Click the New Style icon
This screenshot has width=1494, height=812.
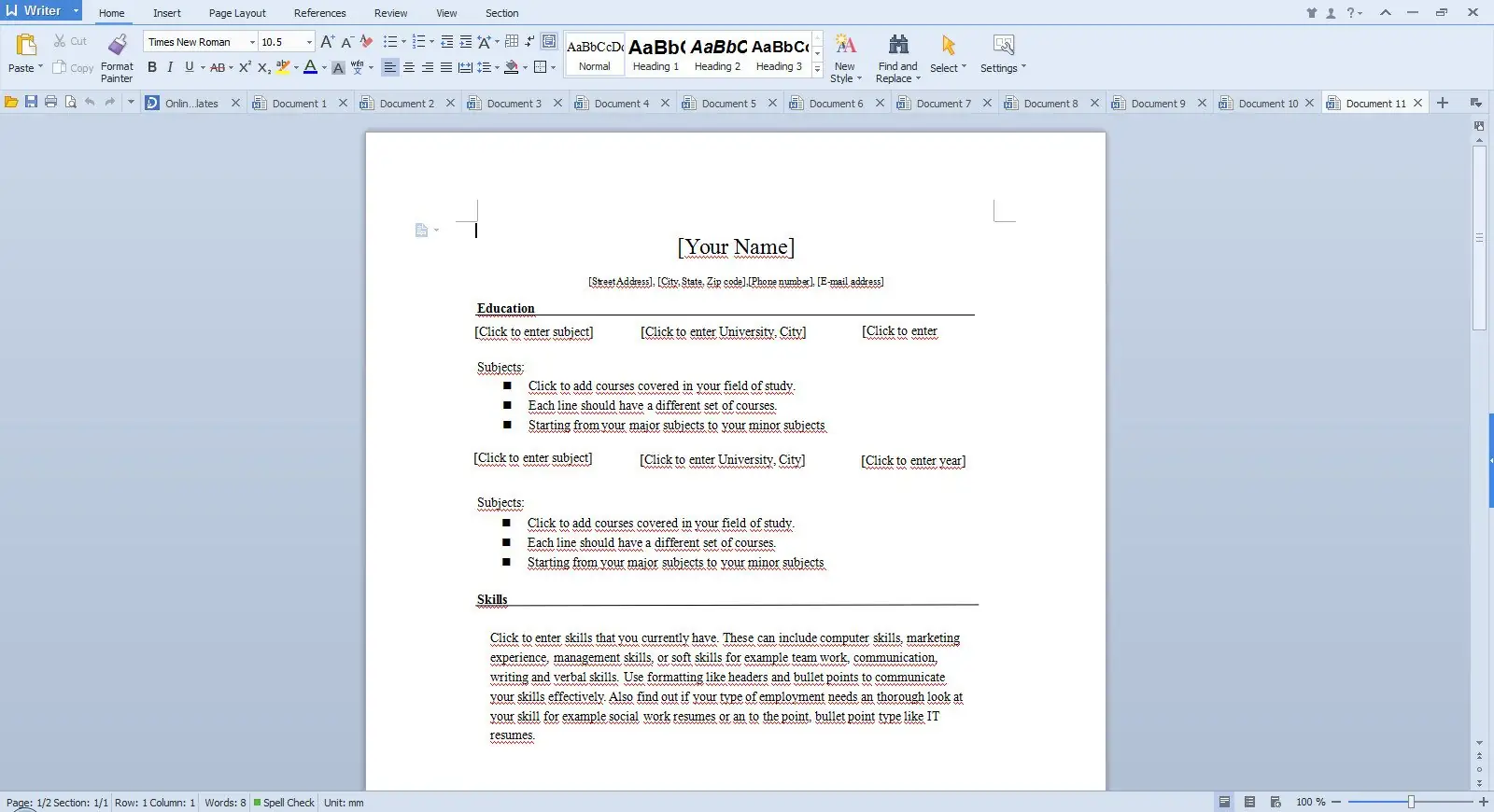[845, 45]
